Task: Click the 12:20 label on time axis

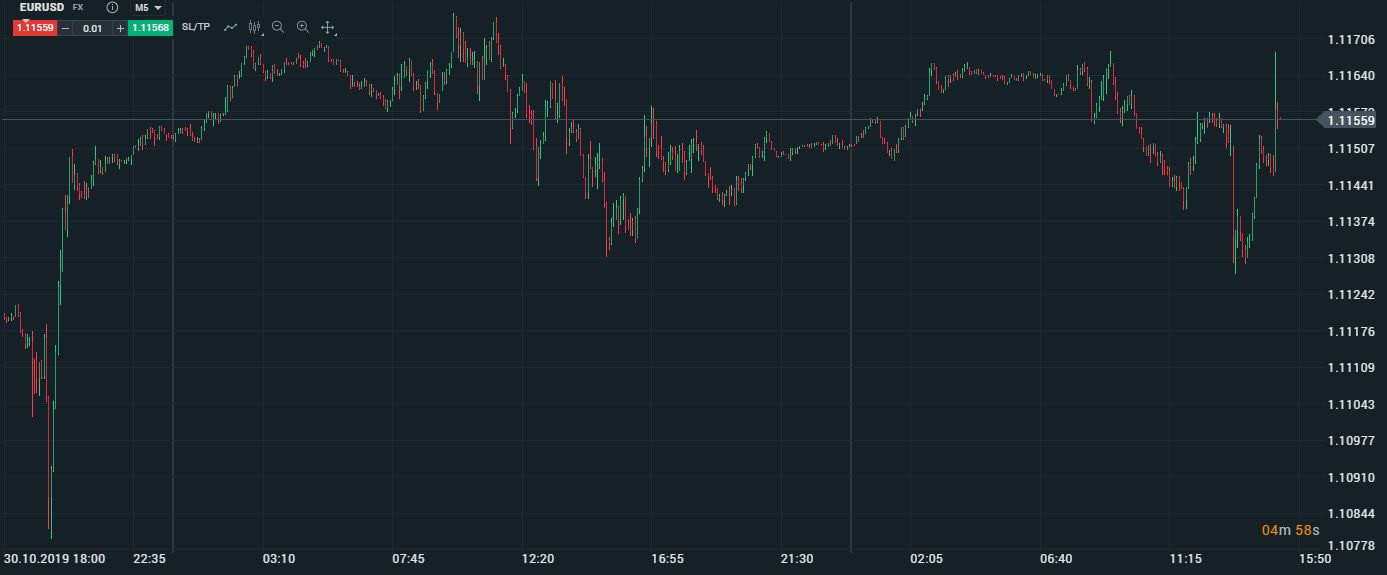Action: (x=538, y=558)
